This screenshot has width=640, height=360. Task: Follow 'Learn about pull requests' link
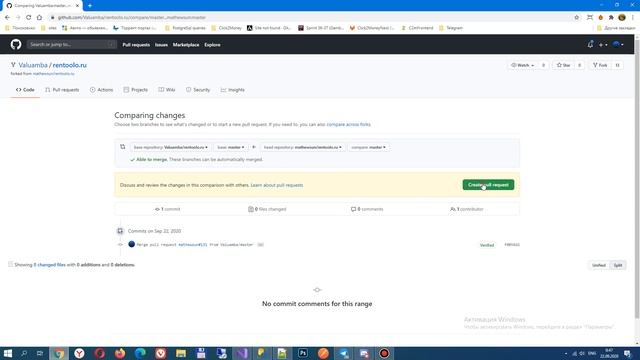pos(277,185)
